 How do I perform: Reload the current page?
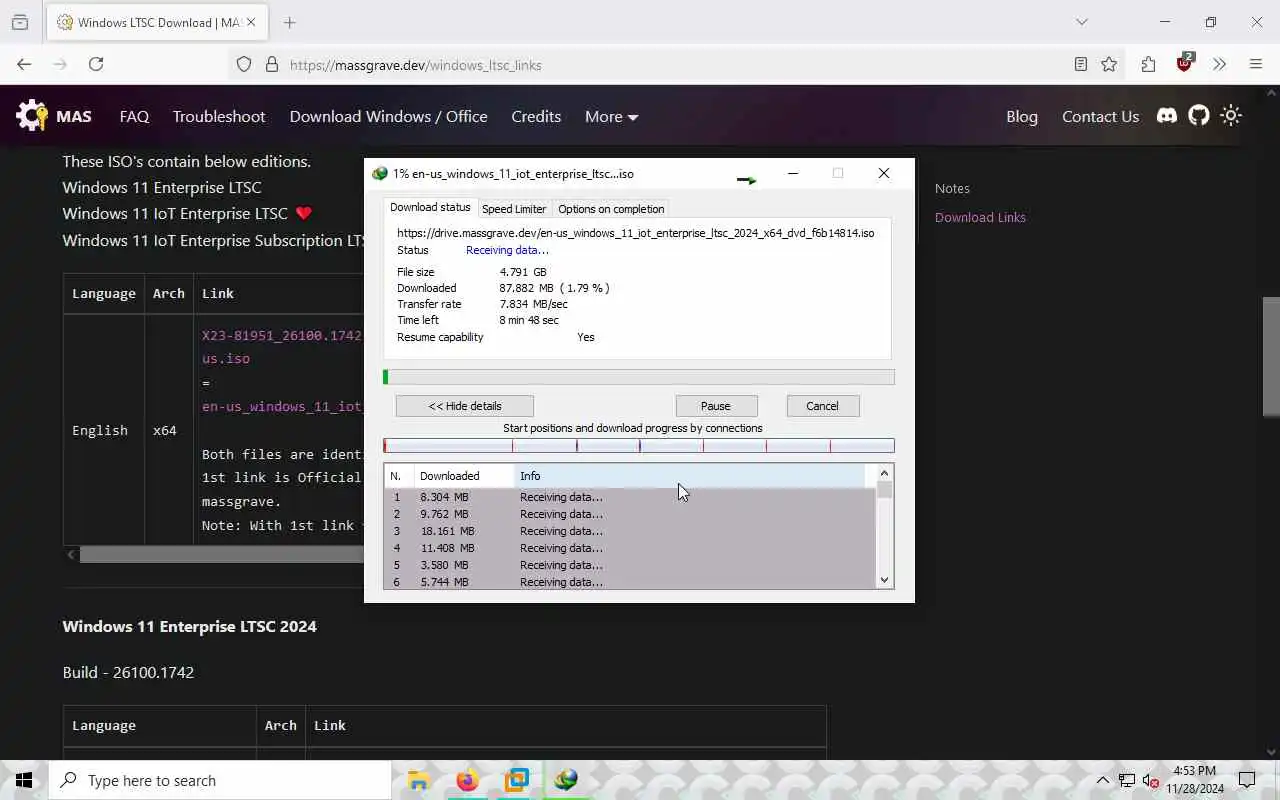pyautogui.click(x=96, y=64)
